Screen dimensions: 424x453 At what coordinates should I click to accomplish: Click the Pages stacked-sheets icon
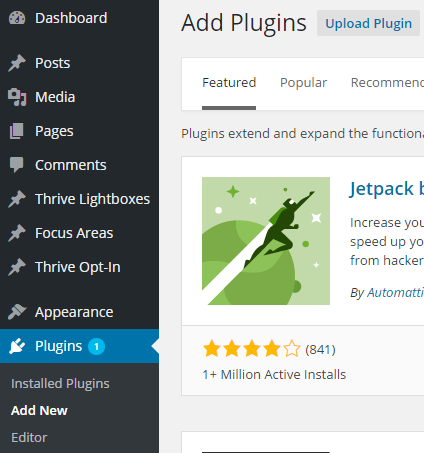click(x=16, y=131)
